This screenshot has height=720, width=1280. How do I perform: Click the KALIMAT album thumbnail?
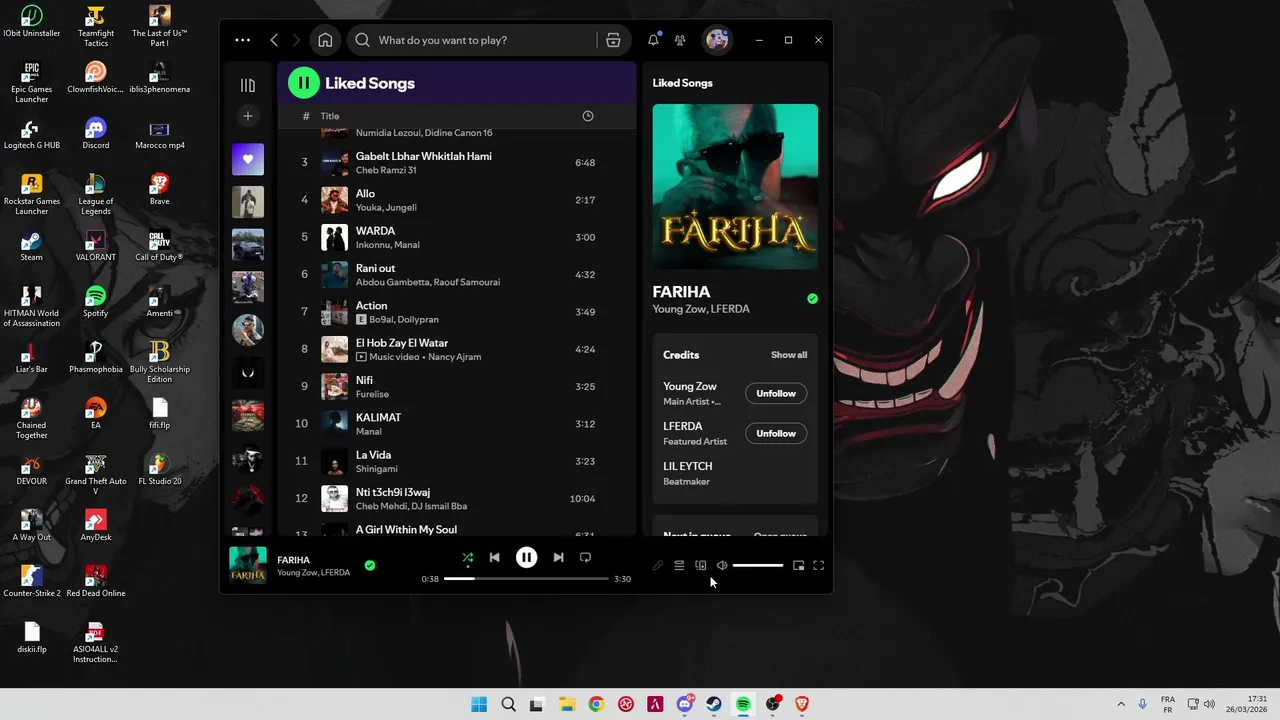(x=334, y=424)
